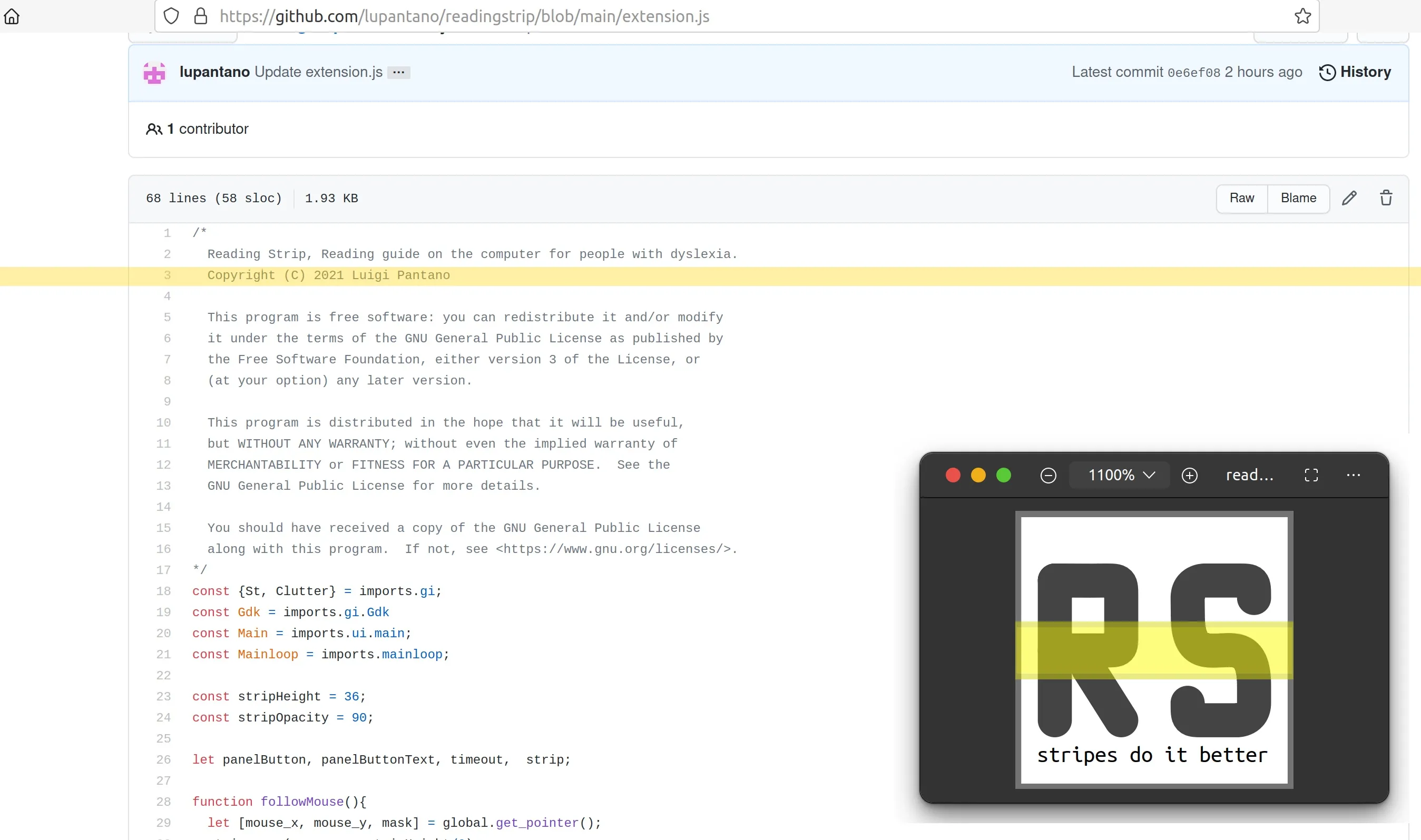Screen dimensions: 1421x840
Task: Open the 1100% zoom level dropdown
Action: tap(1120, 476)
